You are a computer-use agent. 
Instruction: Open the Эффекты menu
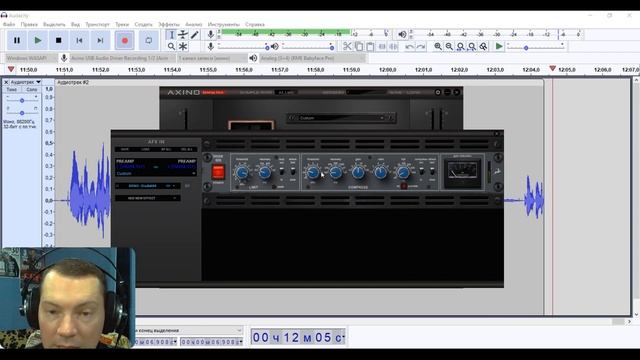tap(169, 24)
